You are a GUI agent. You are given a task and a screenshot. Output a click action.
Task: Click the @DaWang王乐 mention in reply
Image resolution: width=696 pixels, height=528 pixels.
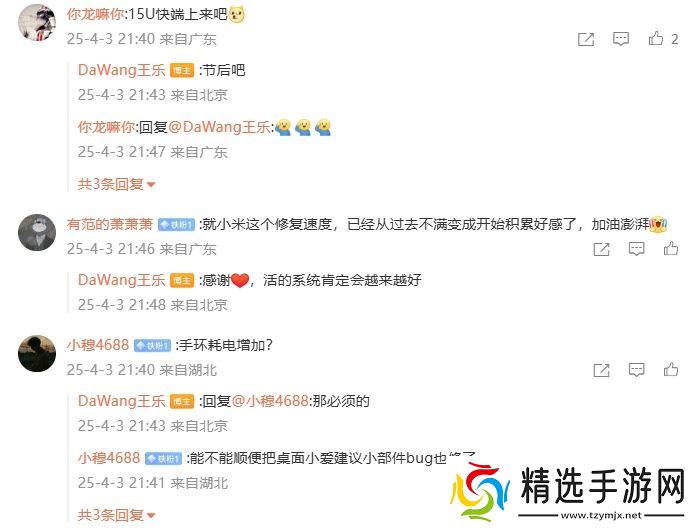[219, 127]
